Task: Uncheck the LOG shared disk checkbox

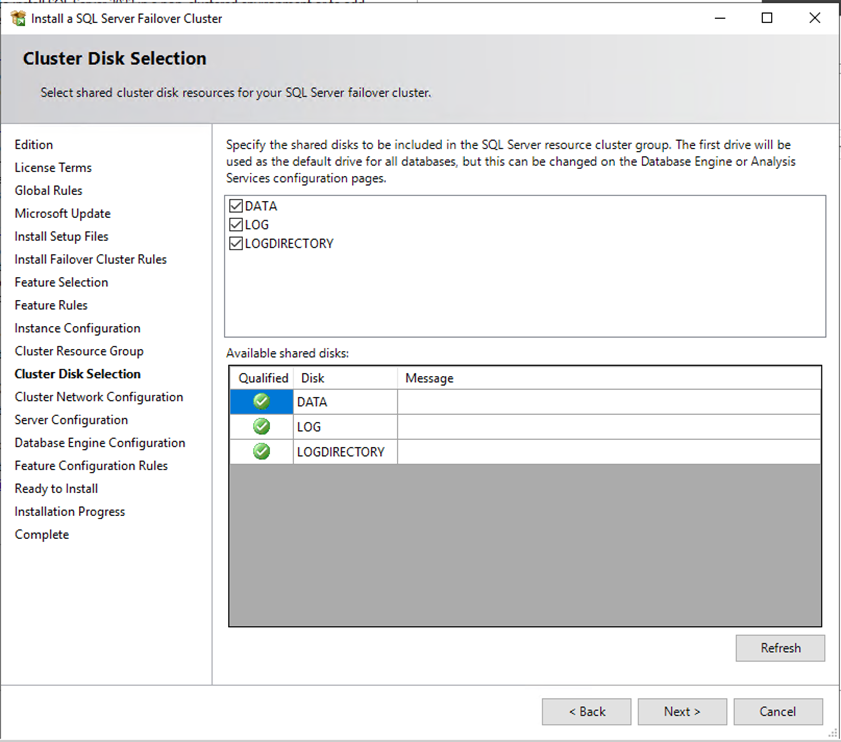Action: tap(236, 225)
